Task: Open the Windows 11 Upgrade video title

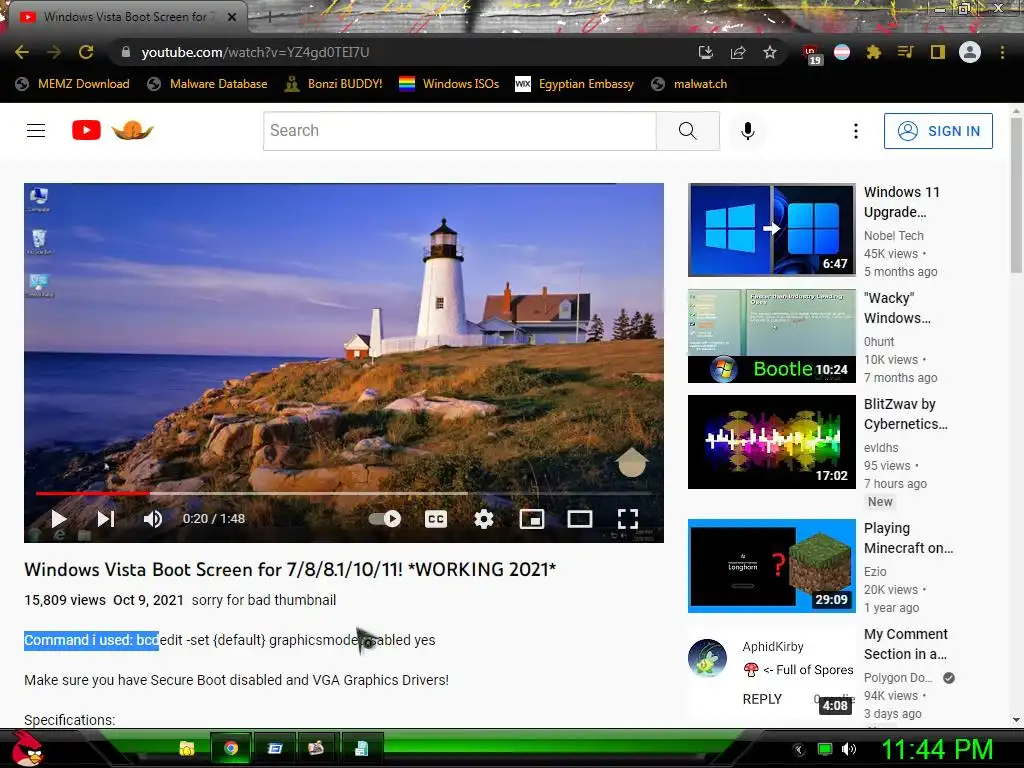Action: 902,202
